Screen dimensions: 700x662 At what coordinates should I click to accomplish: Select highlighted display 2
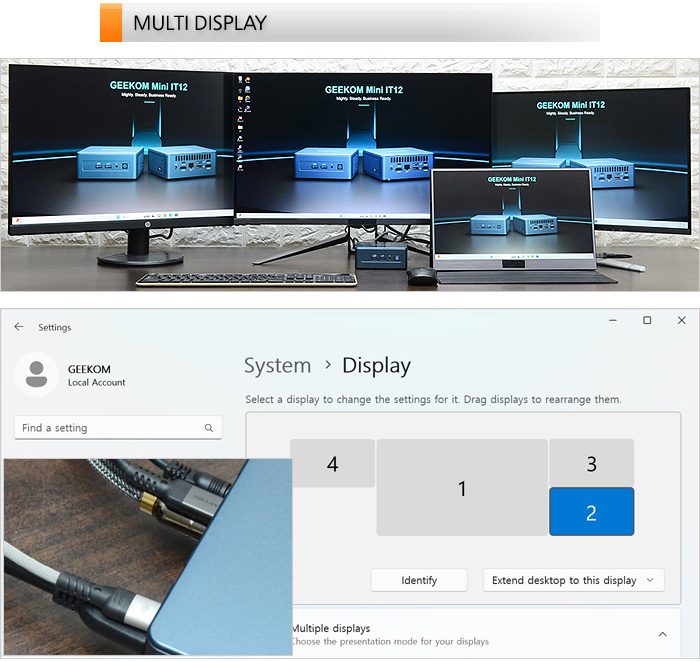(592, 512)
